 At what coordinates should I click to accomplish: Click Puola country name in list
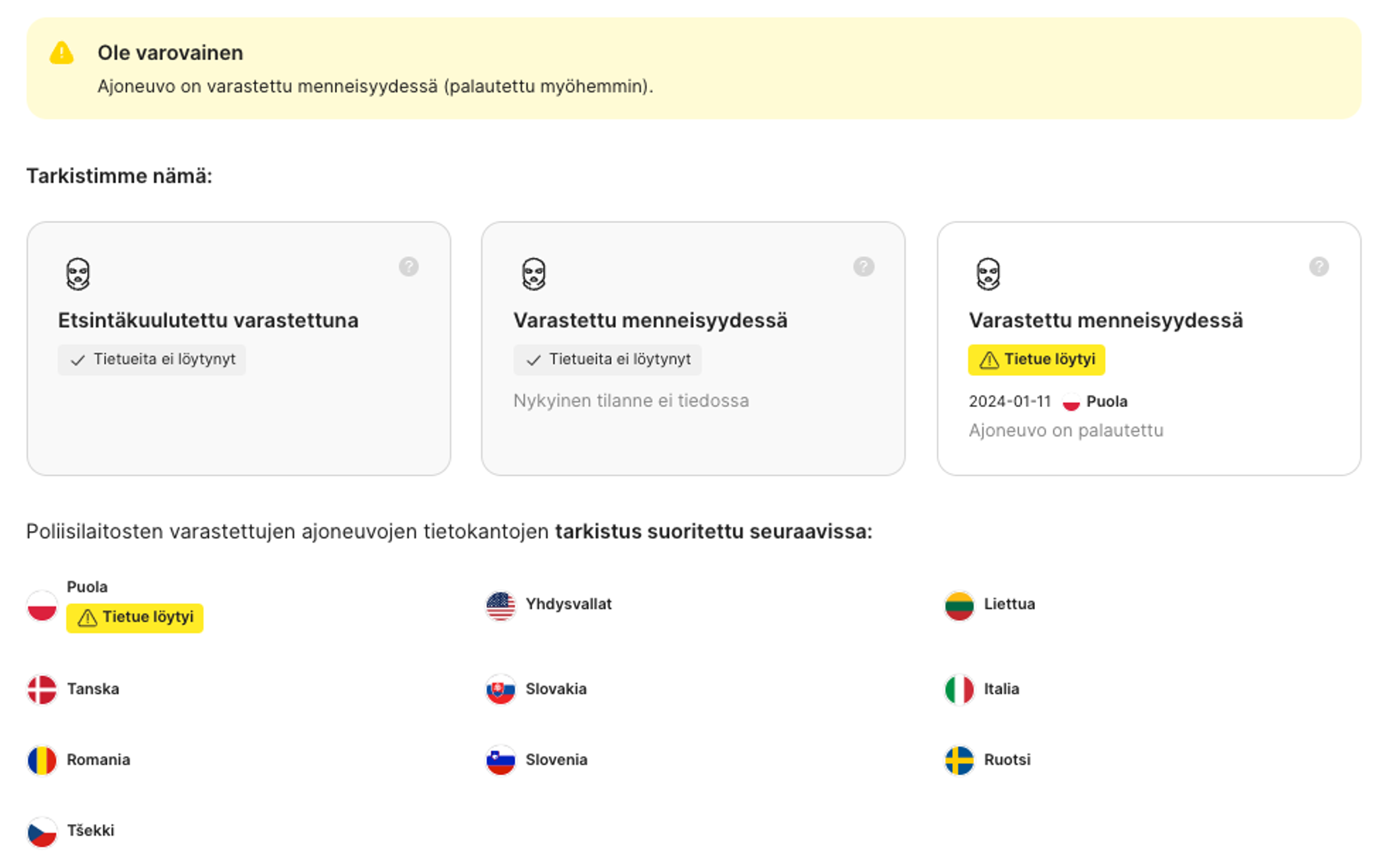pyautogui.click(x=87, y=587)
